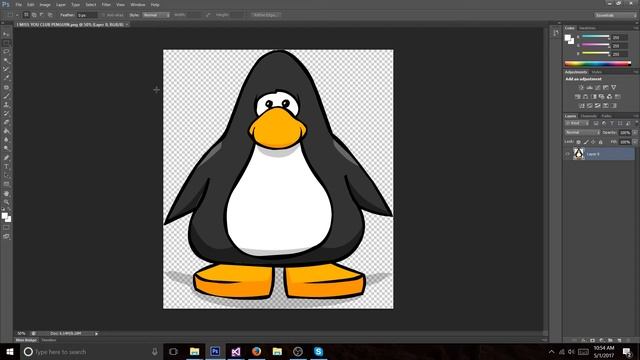
Task: Open the status bar document info arrow
Action: click(96, 333)
